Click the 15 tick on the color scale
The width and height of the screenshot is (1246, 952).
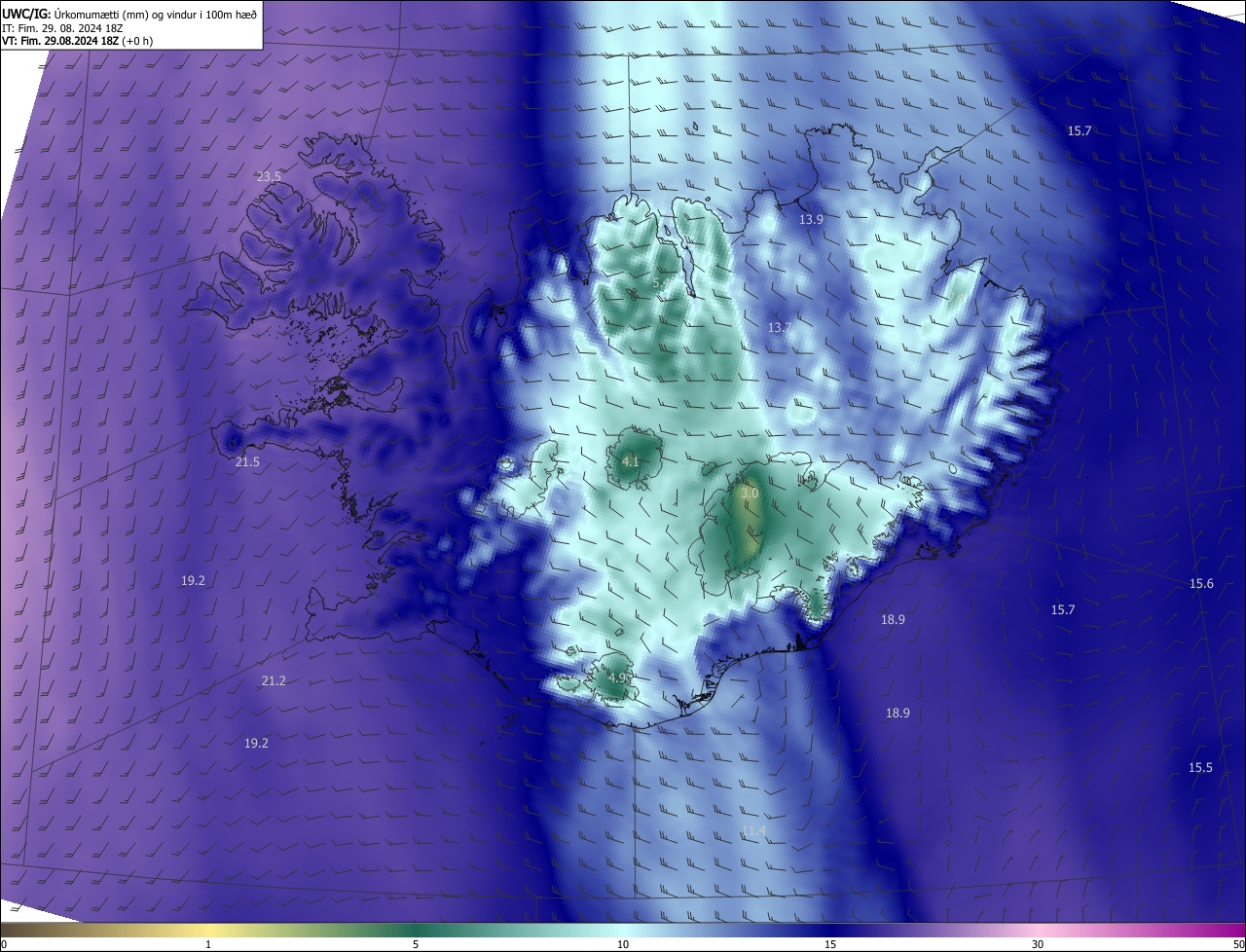click(x=830, y=944)
